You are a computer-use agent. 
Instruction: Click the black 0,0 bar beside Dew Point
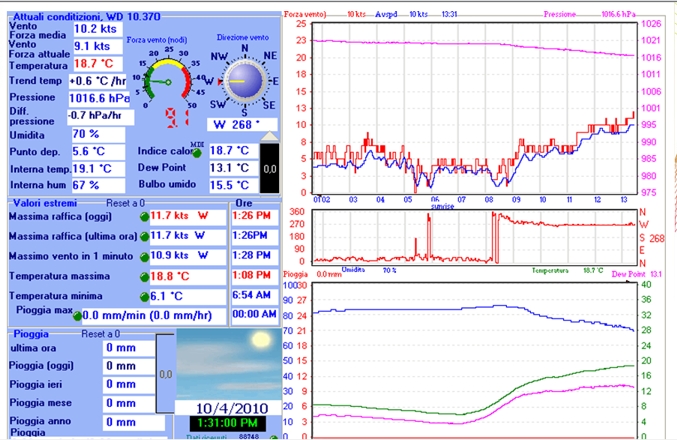point(270,167)
